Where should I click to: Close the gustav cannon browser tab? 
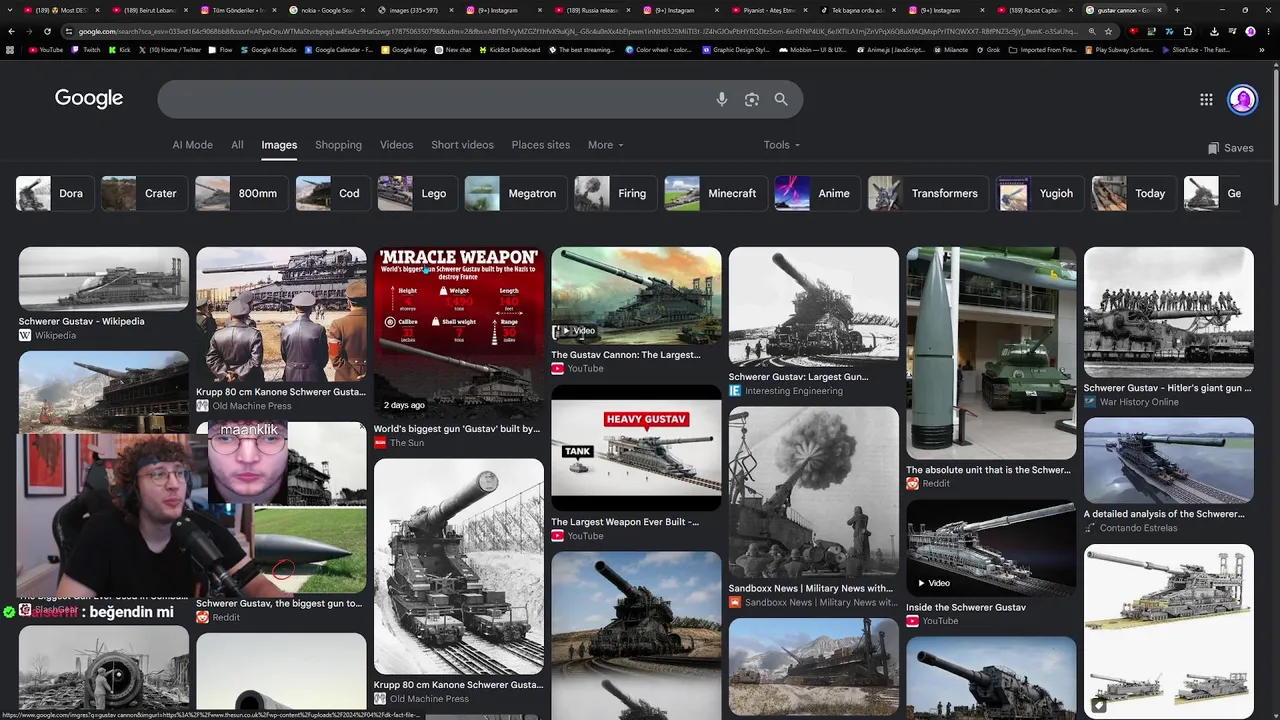coord(1160,10)
